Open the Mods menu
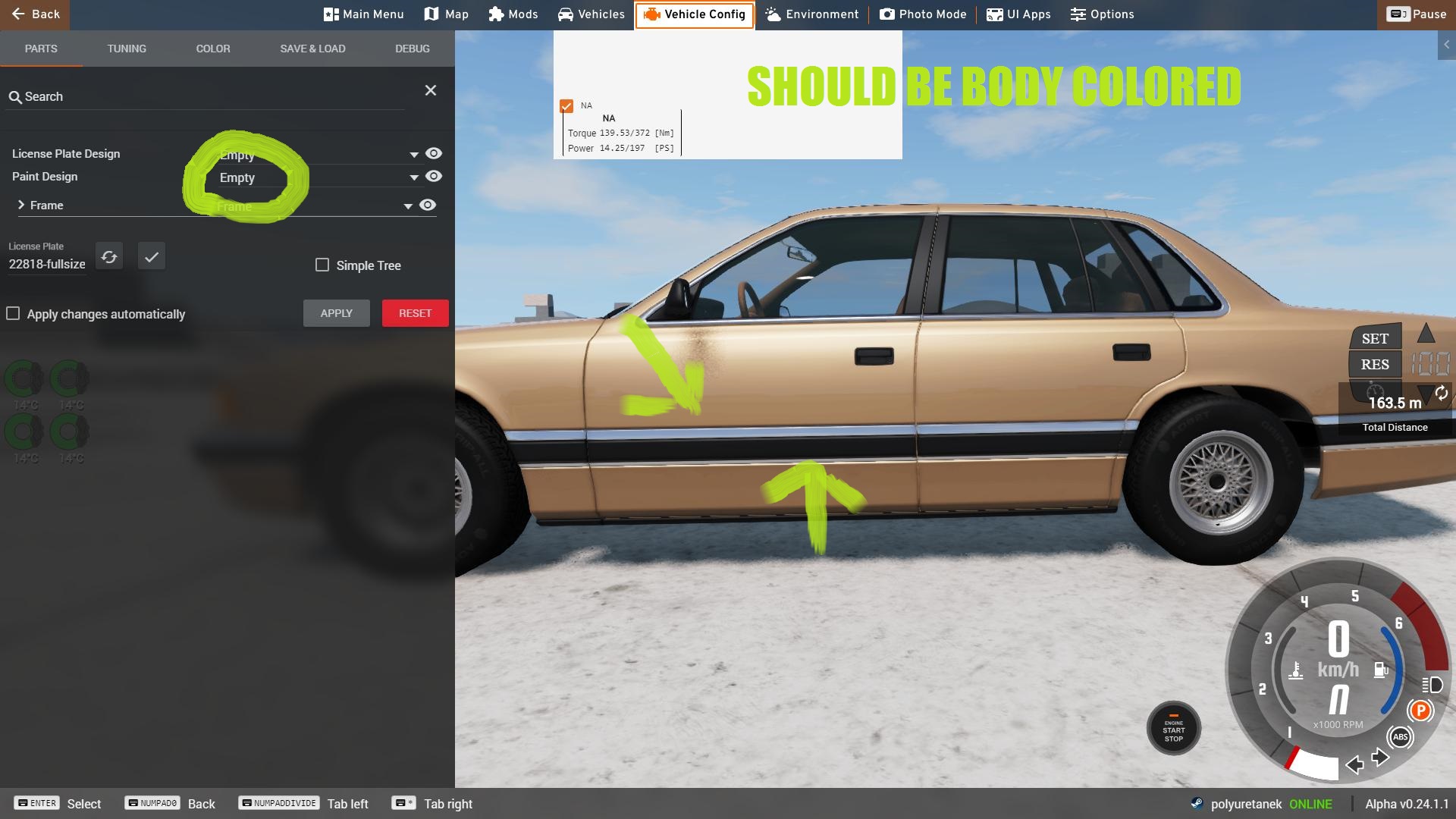Viewport: 1456px width, 819px height. pos(513,14)
